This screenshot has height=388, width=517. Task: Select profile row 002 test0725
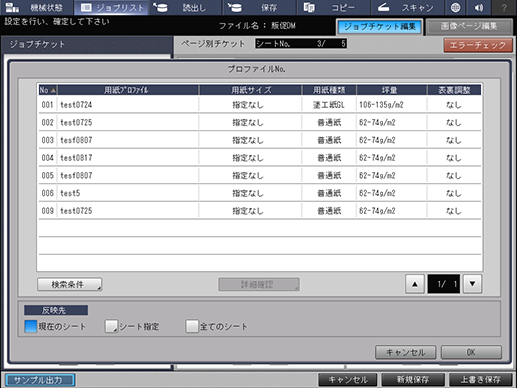[x=260, y=122]
